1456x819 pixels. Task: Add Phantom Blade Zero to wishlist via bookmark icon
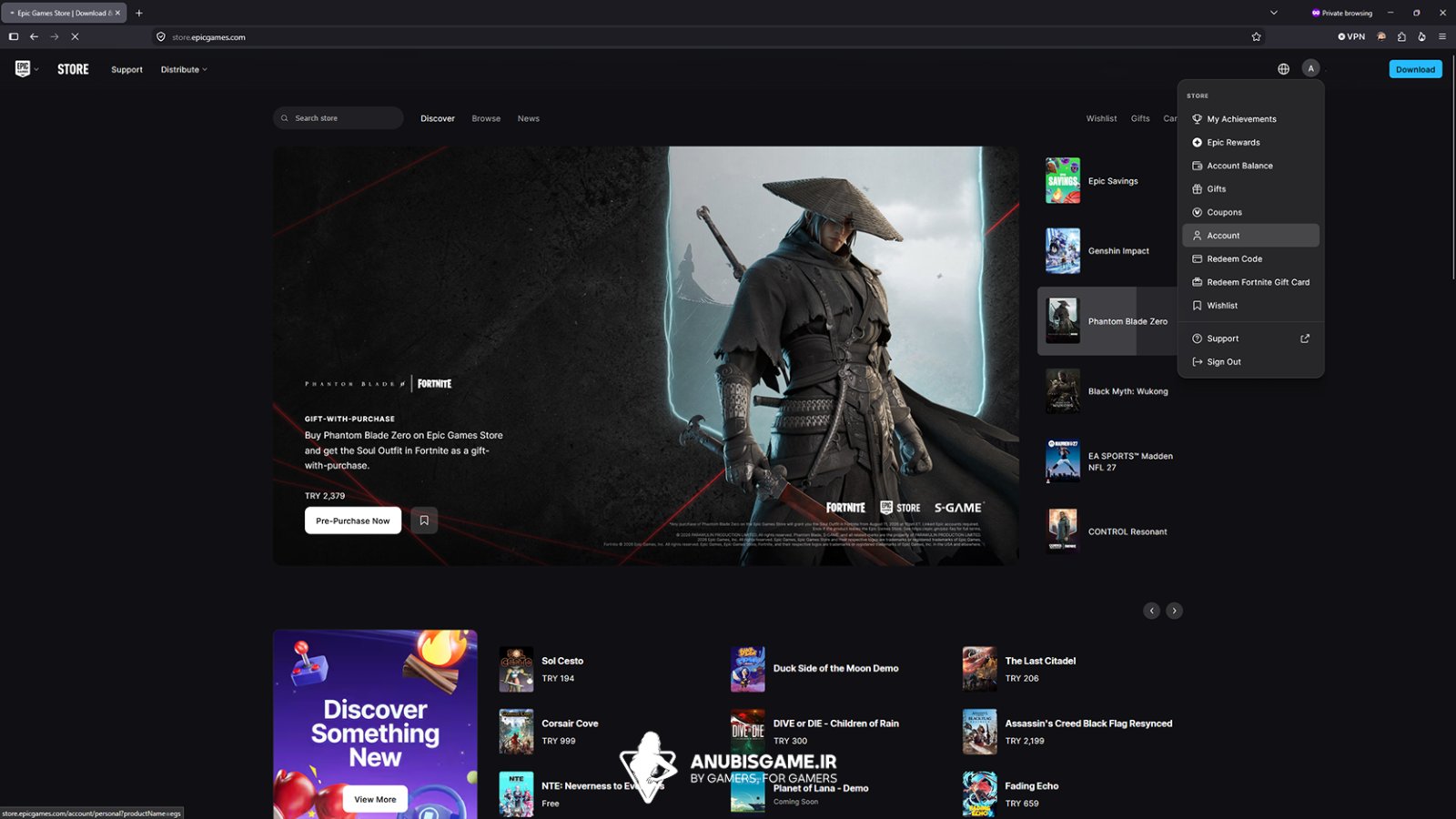[424, 521]
